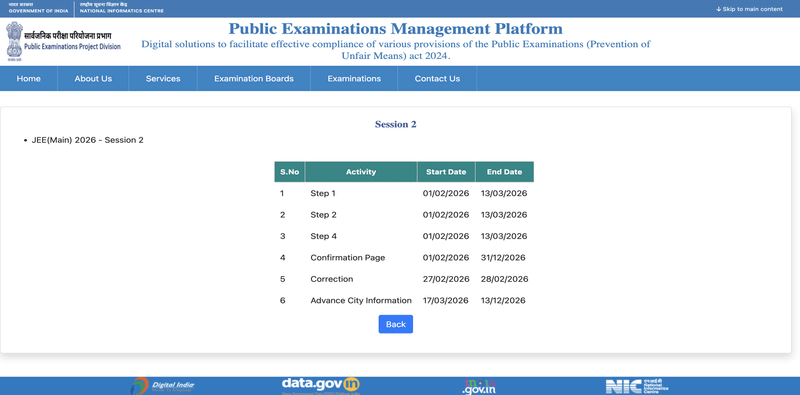800x395 pixels.
Task: Open the Digital India footer logo
Action: tap(163, 386)
